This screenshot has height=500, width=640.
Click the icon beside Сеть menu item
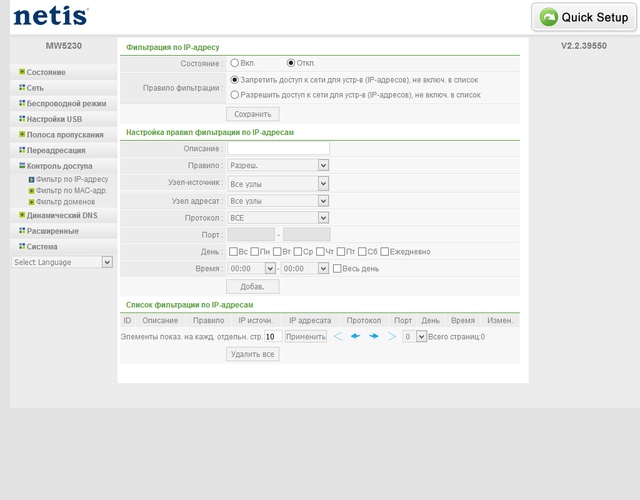pyautogui.click(x=22, y=87)
